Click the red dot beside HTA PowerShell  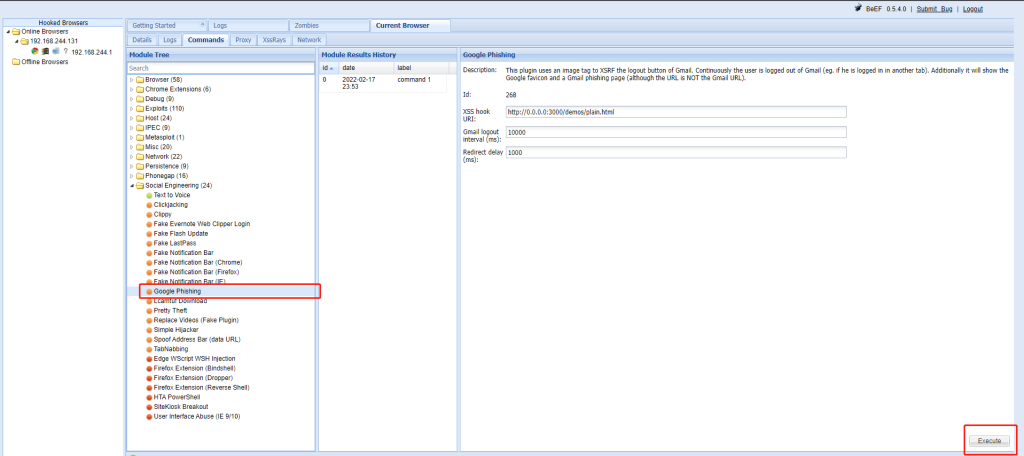(149, 397)
